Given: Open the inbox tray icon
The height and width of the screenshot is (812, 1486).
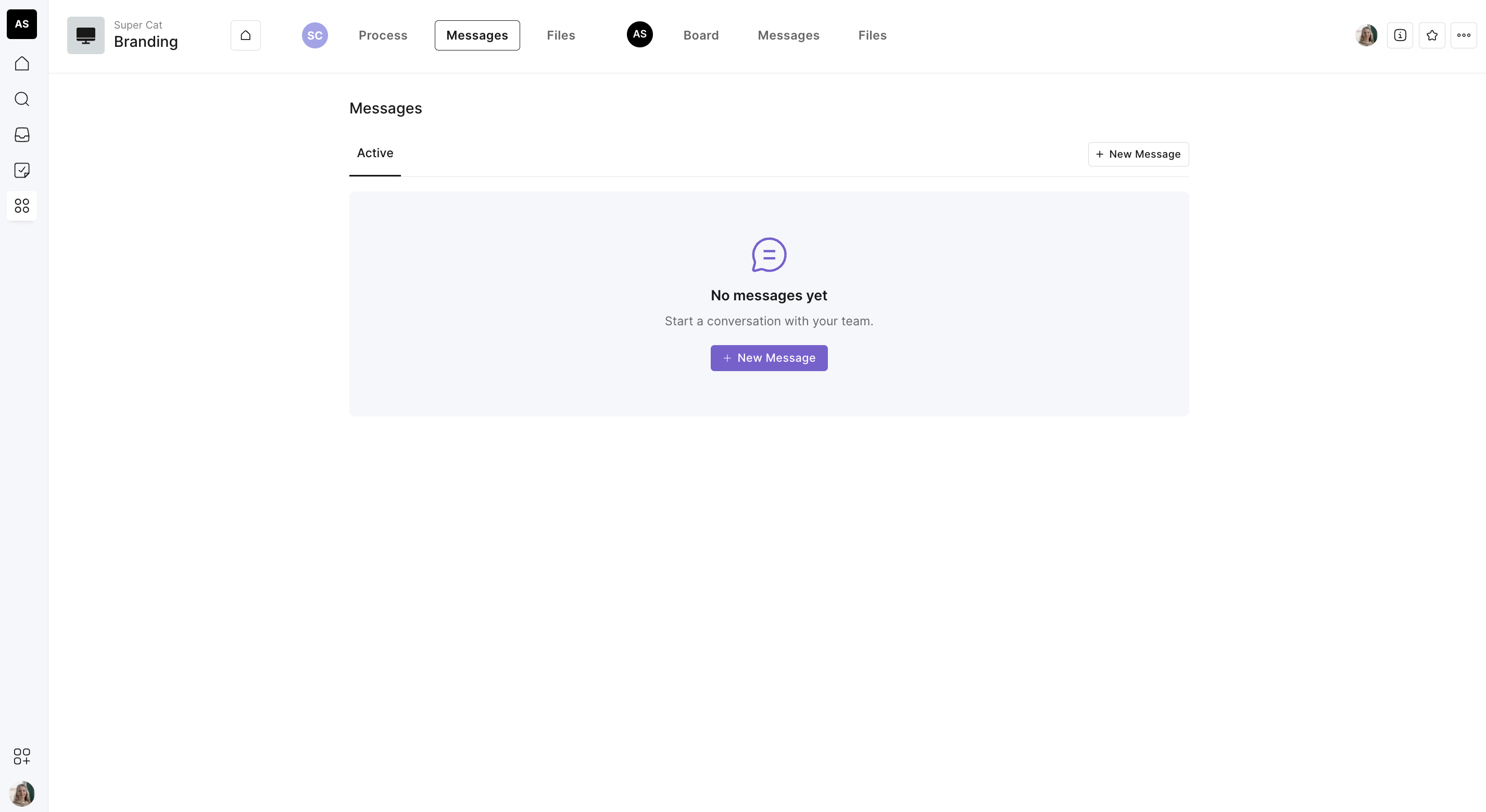Looking at the screenshot, I should pyautogui.click(x=22, y=135).
